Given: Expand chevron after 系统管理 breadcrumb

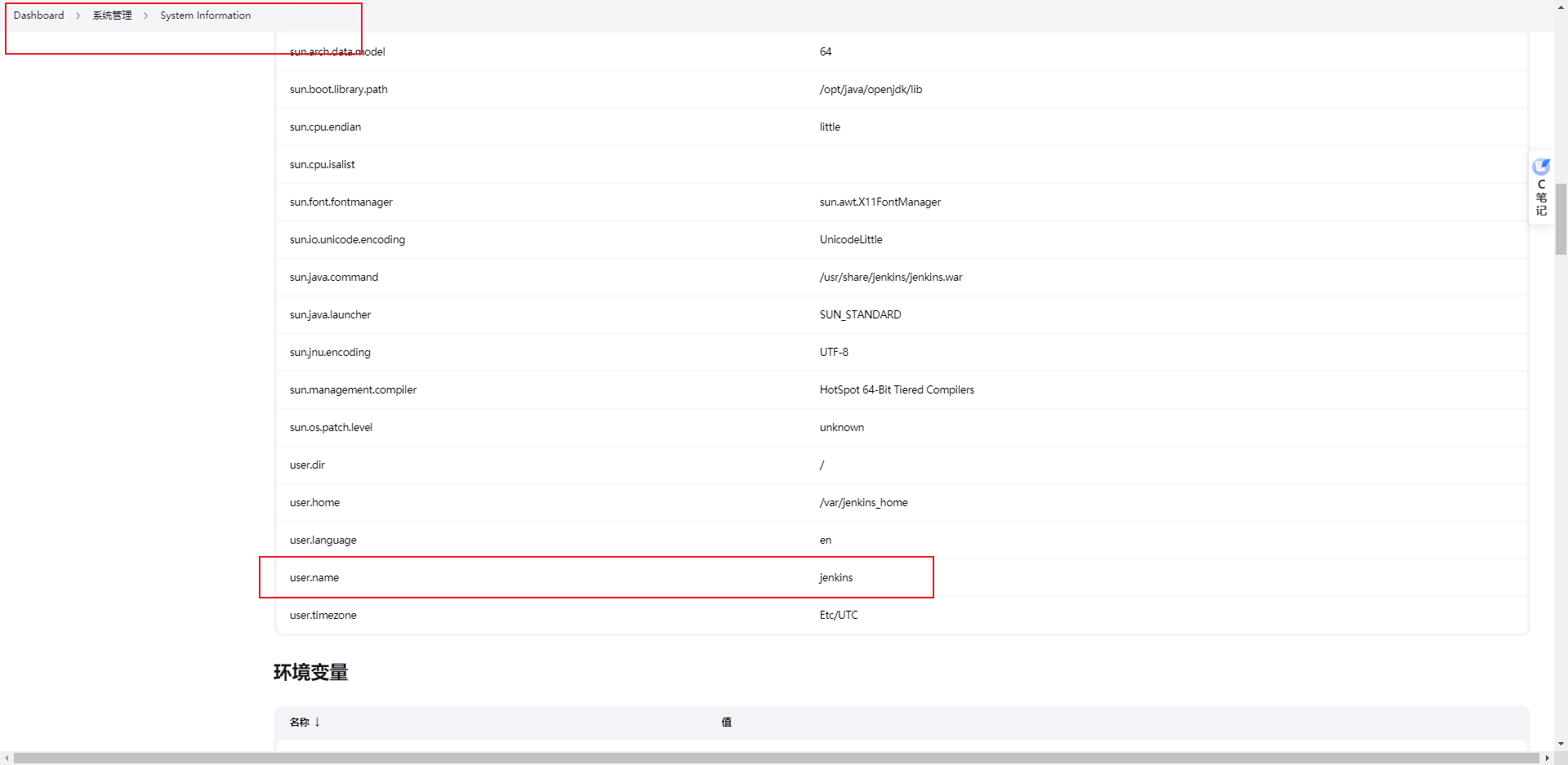Looking at the screenshot, I should [x=146, y=16].
